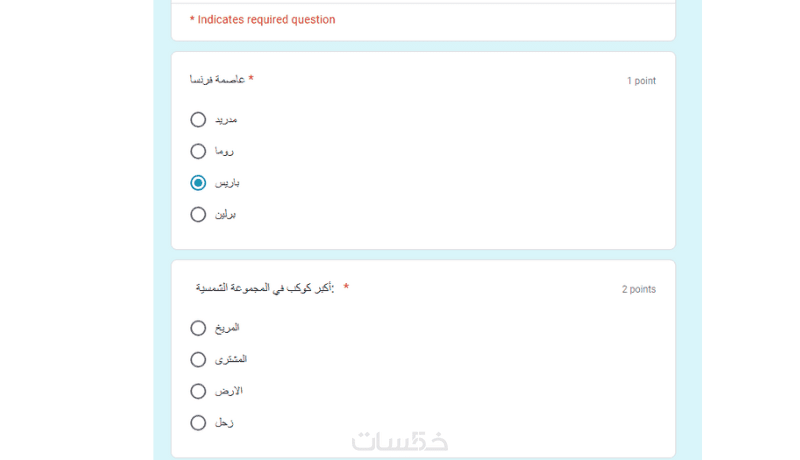Screen dimensions: 800x460
Task: Click the selected باريس (Paris) radio circle
Action: [198, 183]
